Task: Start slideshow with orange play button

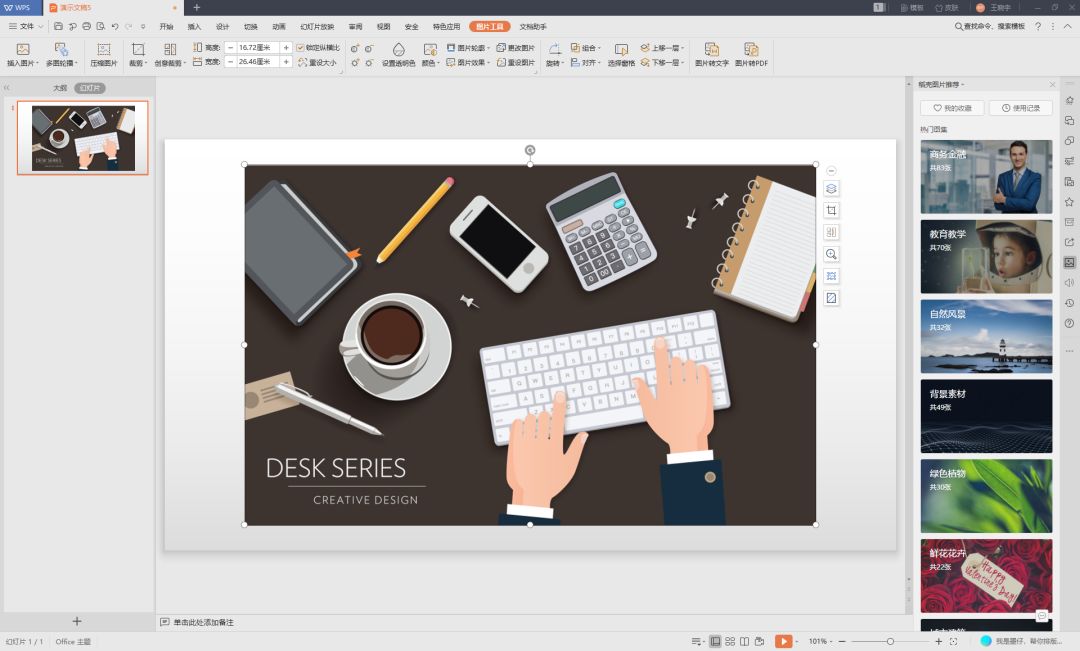Action: 784,641
